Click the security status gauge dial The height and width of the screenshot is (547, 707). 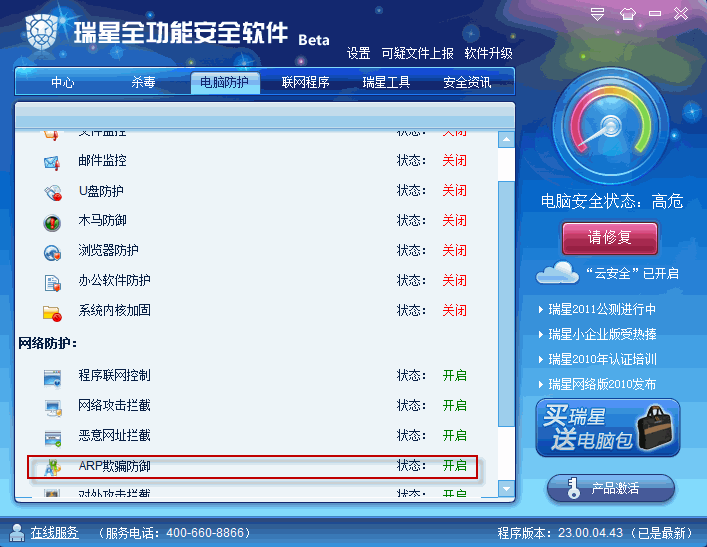click(x=611, y=126)
